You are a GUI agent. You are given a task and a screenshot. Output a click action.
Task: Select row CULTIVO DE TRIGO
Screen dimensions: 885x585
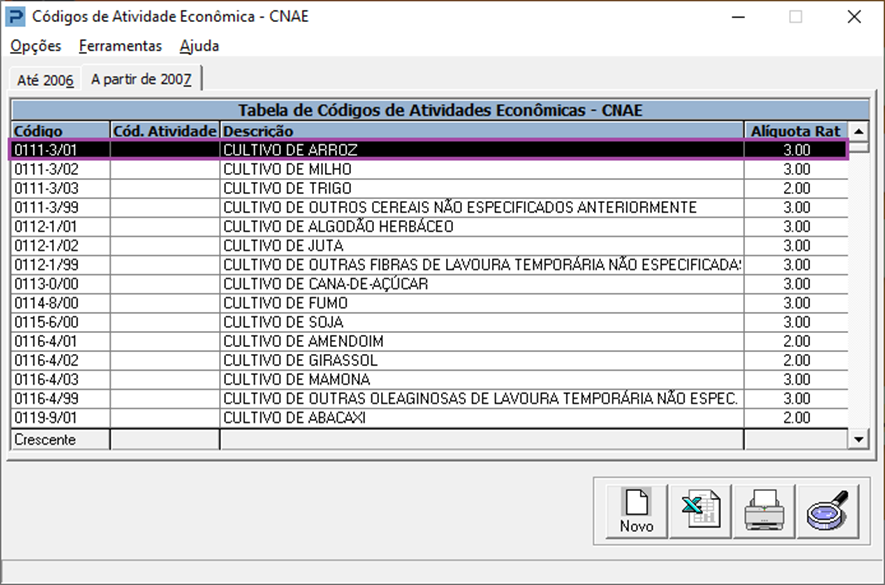(429, 188)
